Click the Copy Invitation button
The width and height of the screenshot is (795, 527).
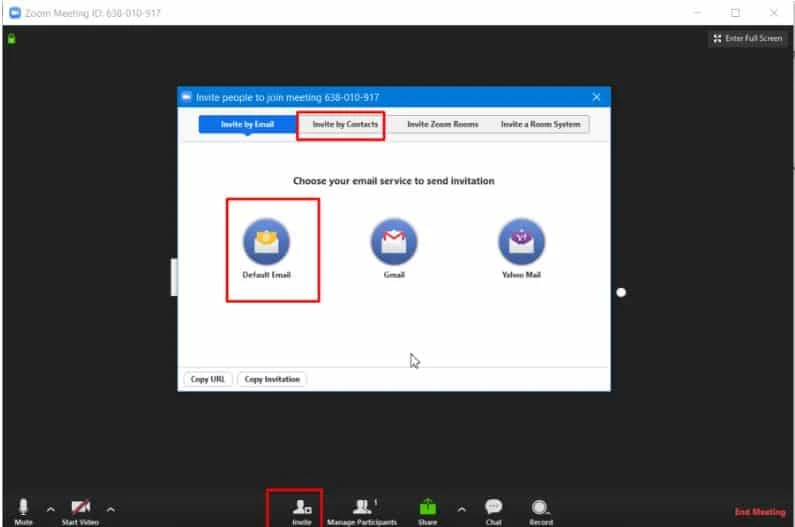coord(272,379)
